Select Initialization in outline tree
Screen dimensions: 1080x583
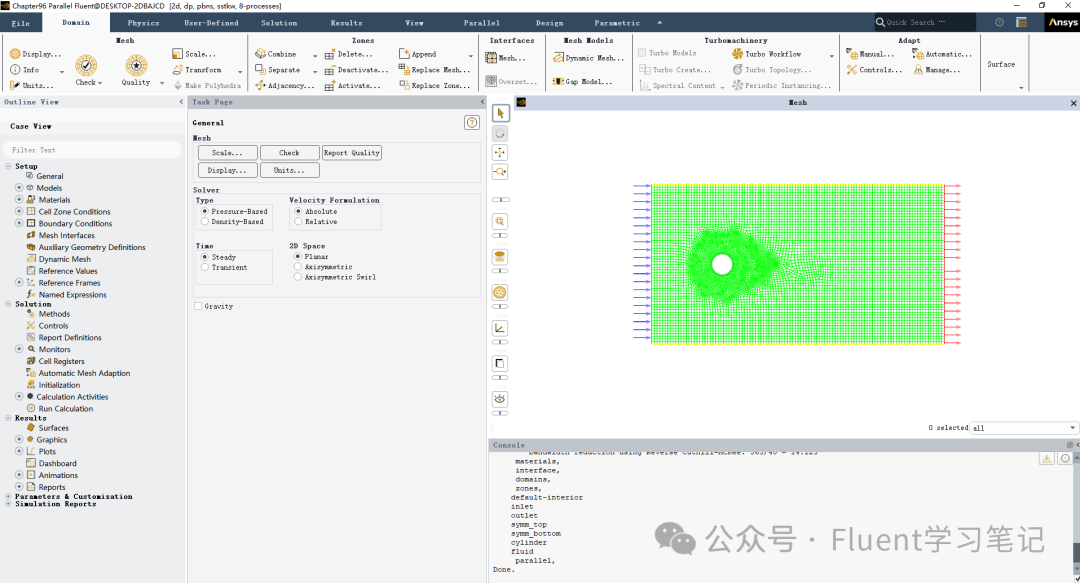pyautogui.click(x=59, y=385)
